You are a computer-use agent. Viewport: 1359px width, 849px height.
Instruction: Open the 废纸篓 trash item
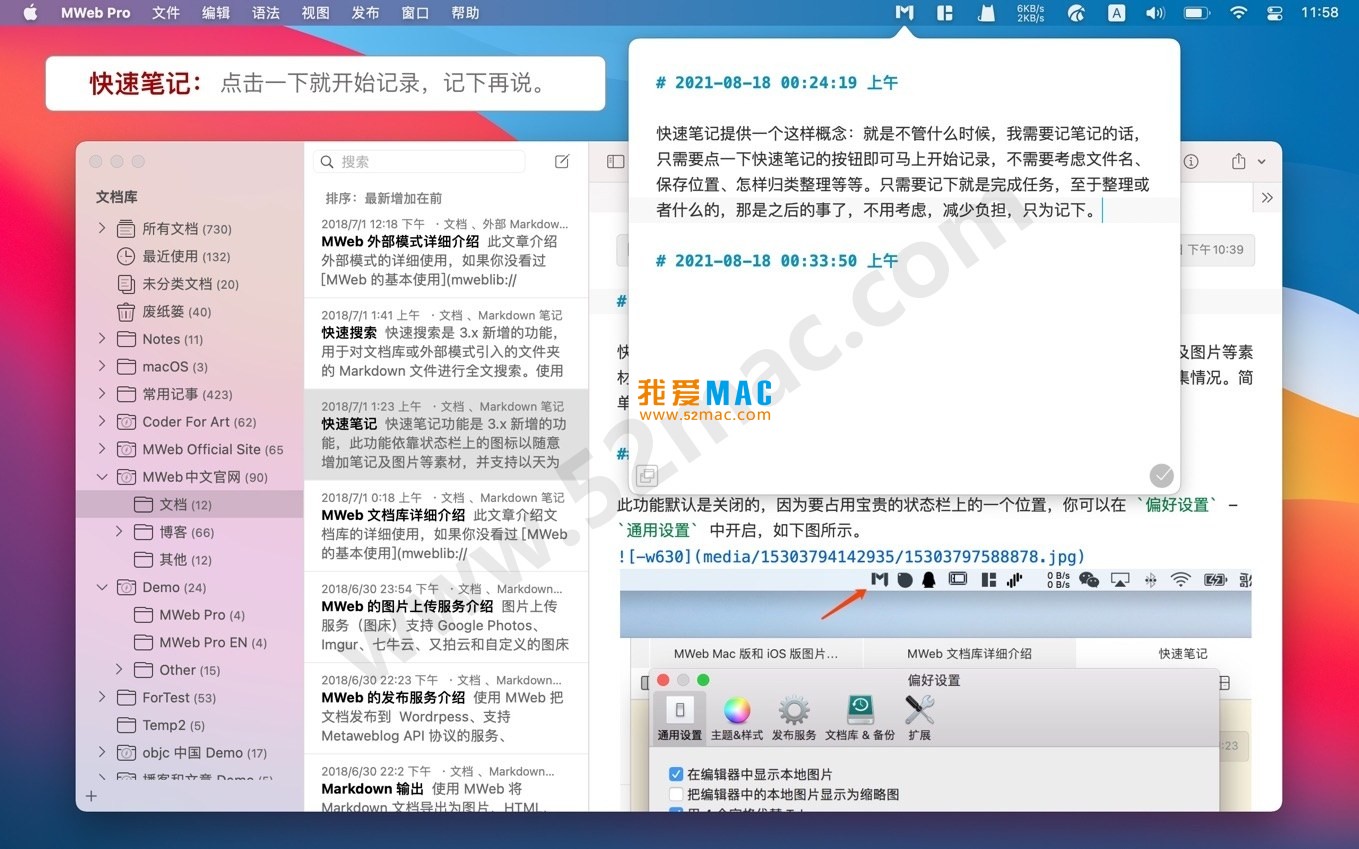[190, 311]
